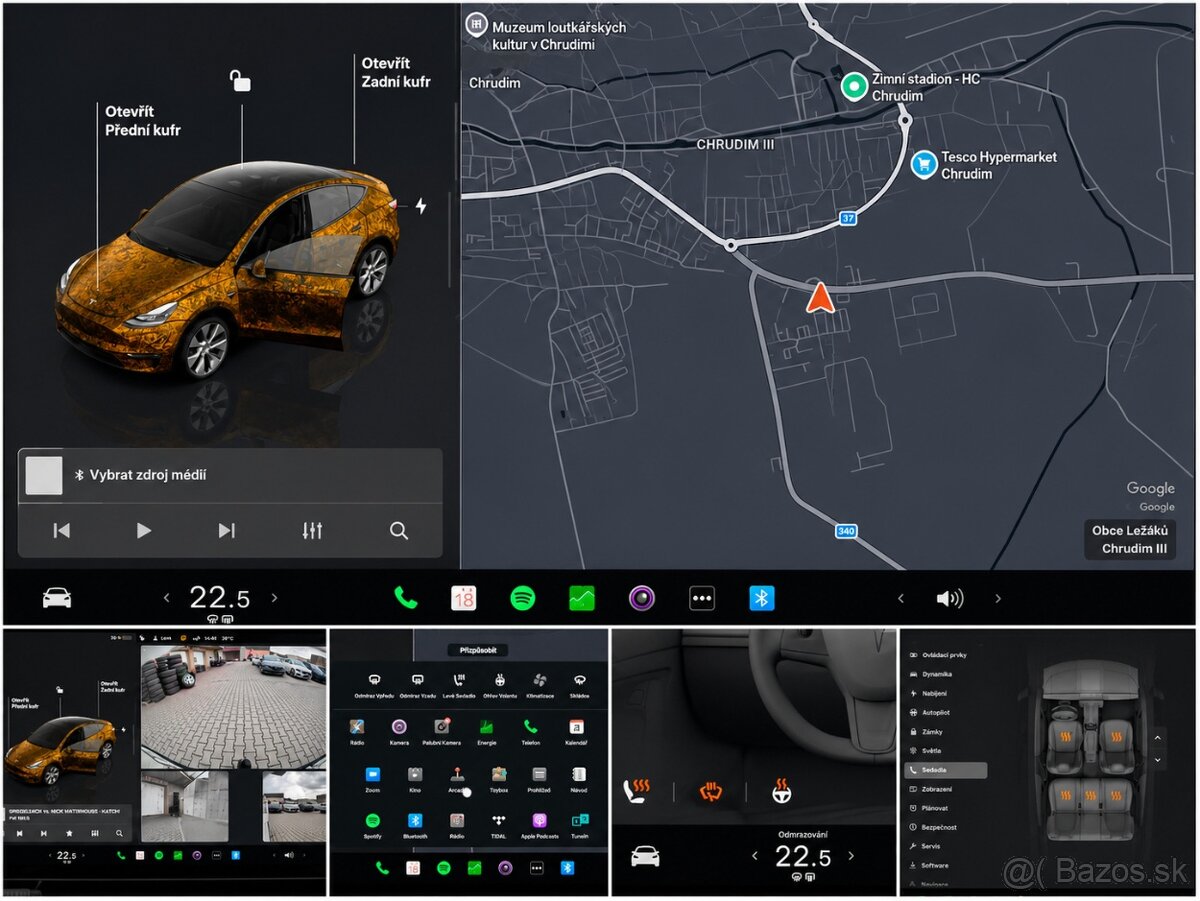The height and width of the screenshot is (901, 1200).
Task: Play media in the main media player
Action: pyautogui.click(x=143, y=531)
